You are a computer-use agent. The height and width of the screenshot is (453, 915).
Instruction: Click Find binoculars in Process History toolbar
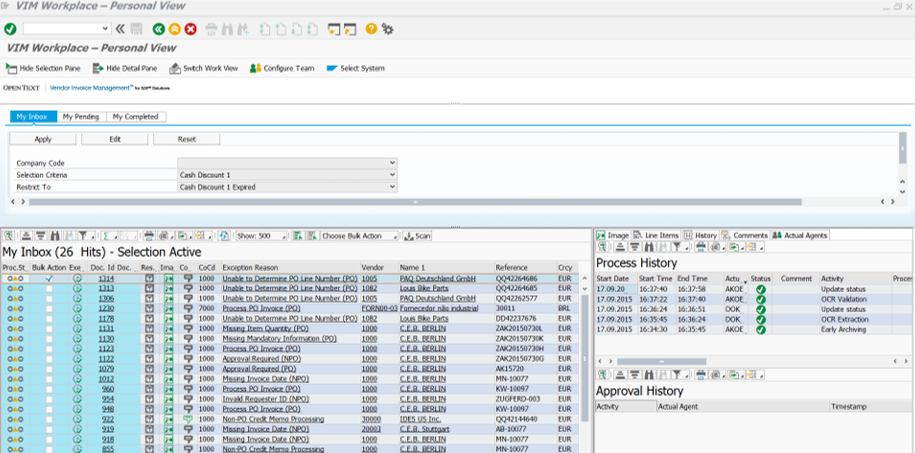[x=648, y=247]
